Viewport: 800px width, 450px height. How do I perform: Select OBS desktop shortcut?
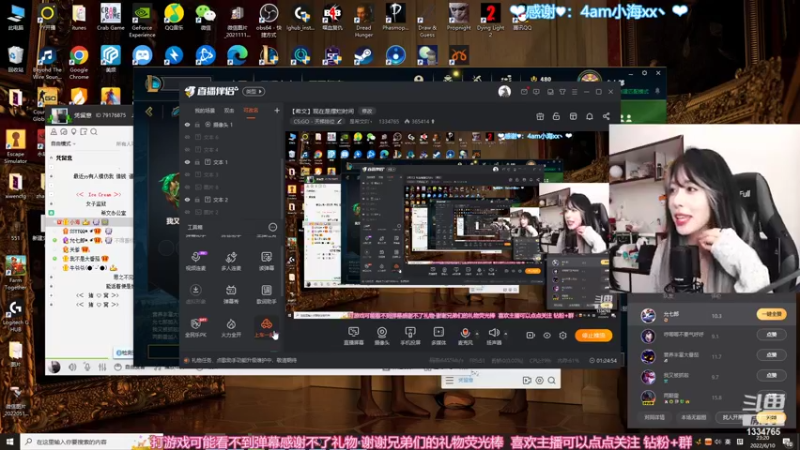coord(268,20)
